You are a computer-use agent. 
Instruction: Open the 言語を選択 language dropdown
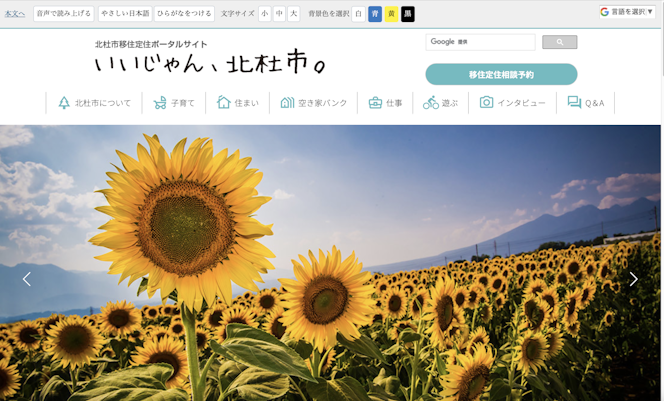[x=627, y=12]
